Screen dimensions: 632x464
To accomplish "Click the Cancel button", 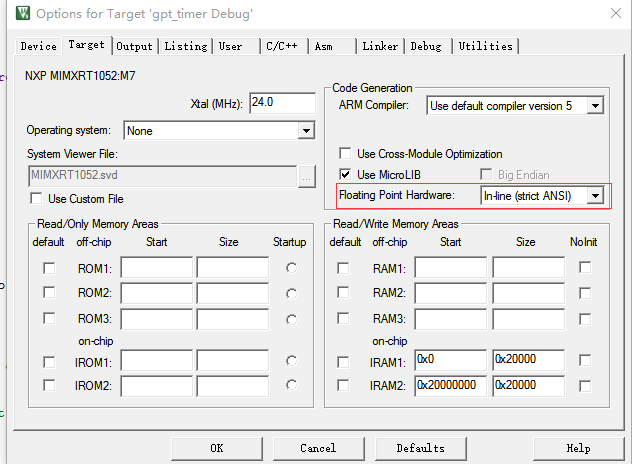I will click(x=318, y=448).
